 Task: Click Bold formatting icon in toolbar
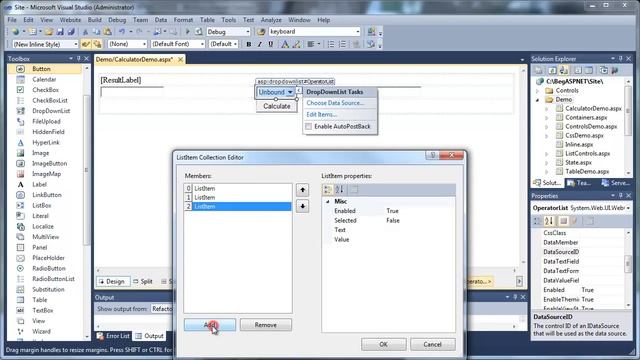click(x=249, y=44)
